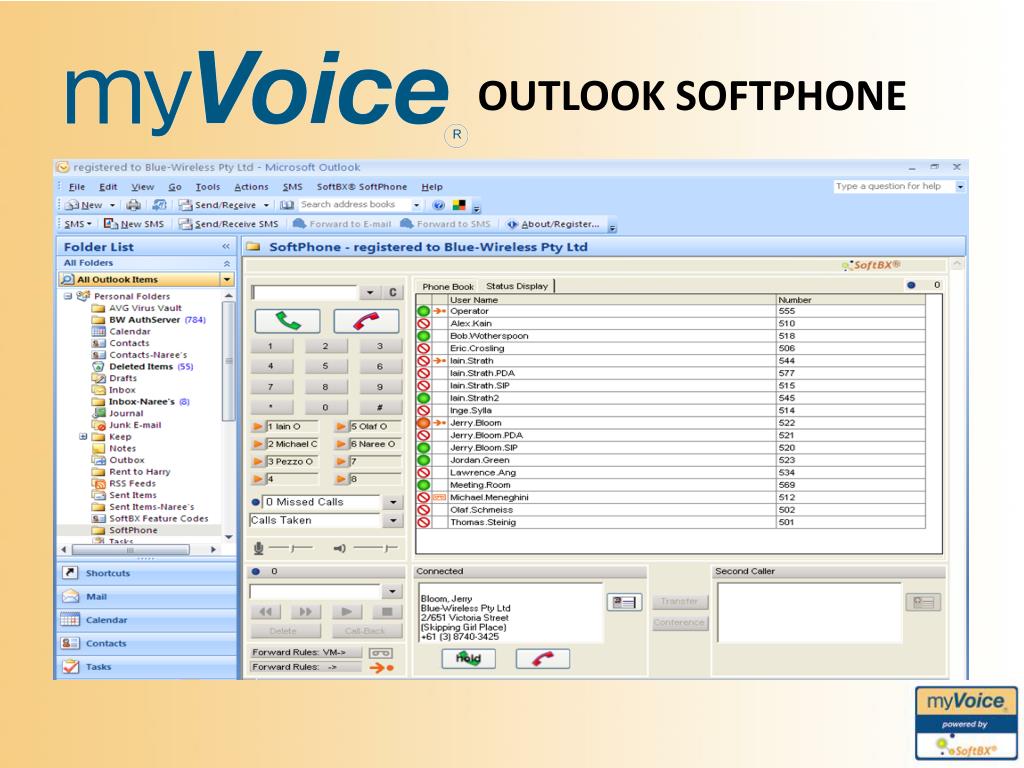Click the microphone volume icon
Screen dimensions: 1024x768
pos(259,549)
